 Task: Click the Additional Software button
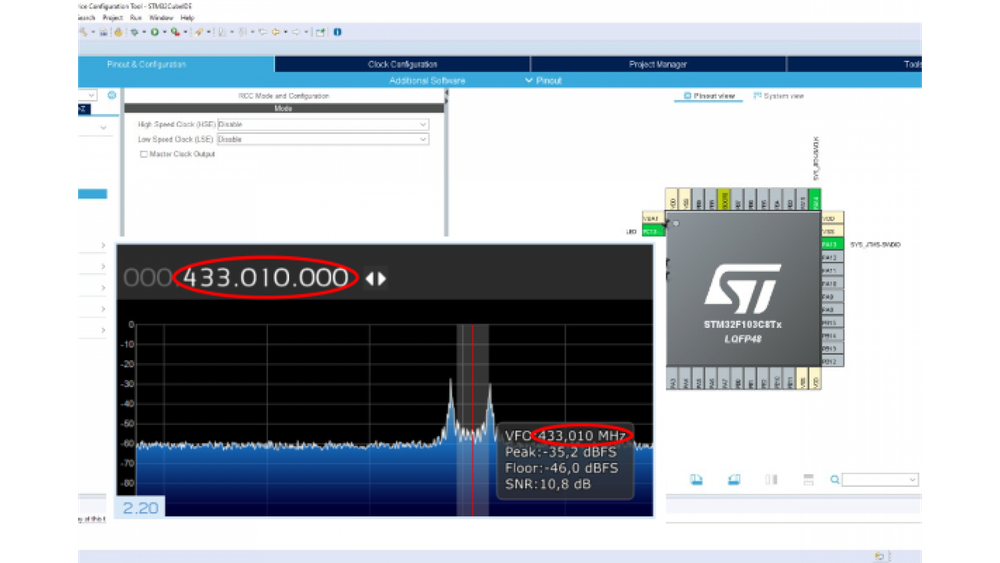[427, 80]
